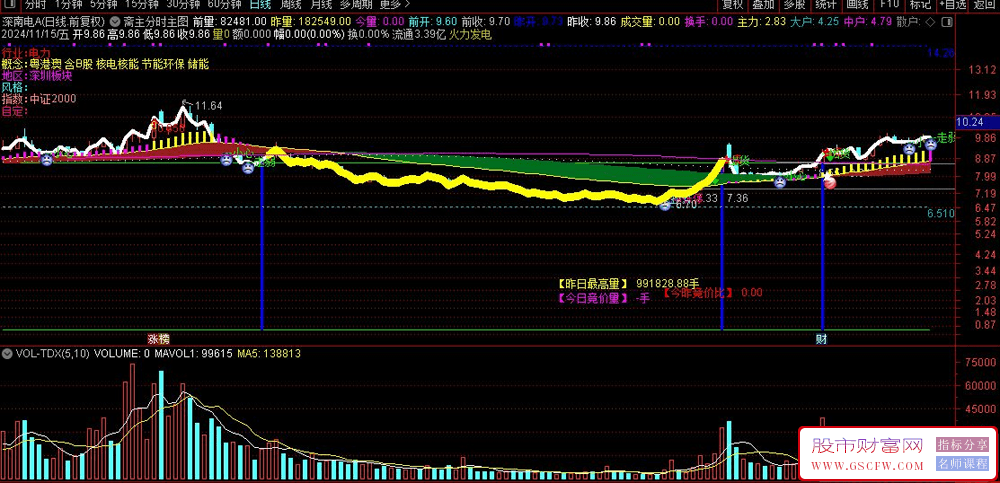This screenshot has height=483, width=1000.
Task: Select the 5分钟 period tab
Action: [x=103, y=4]
